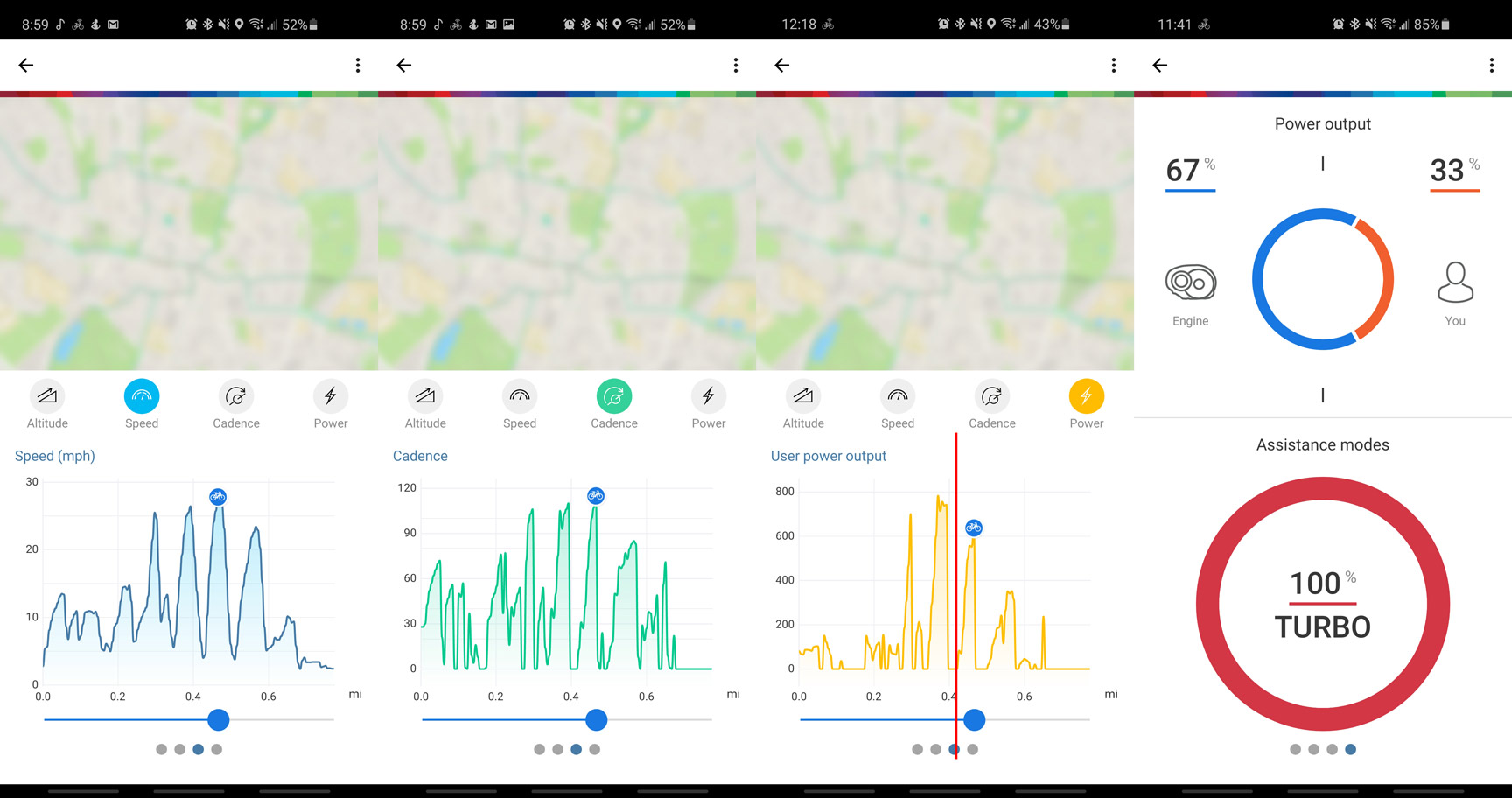Go to first page dot under Speed graph
Viewport: 1512px width, 798px height.
tap(161, 749)
